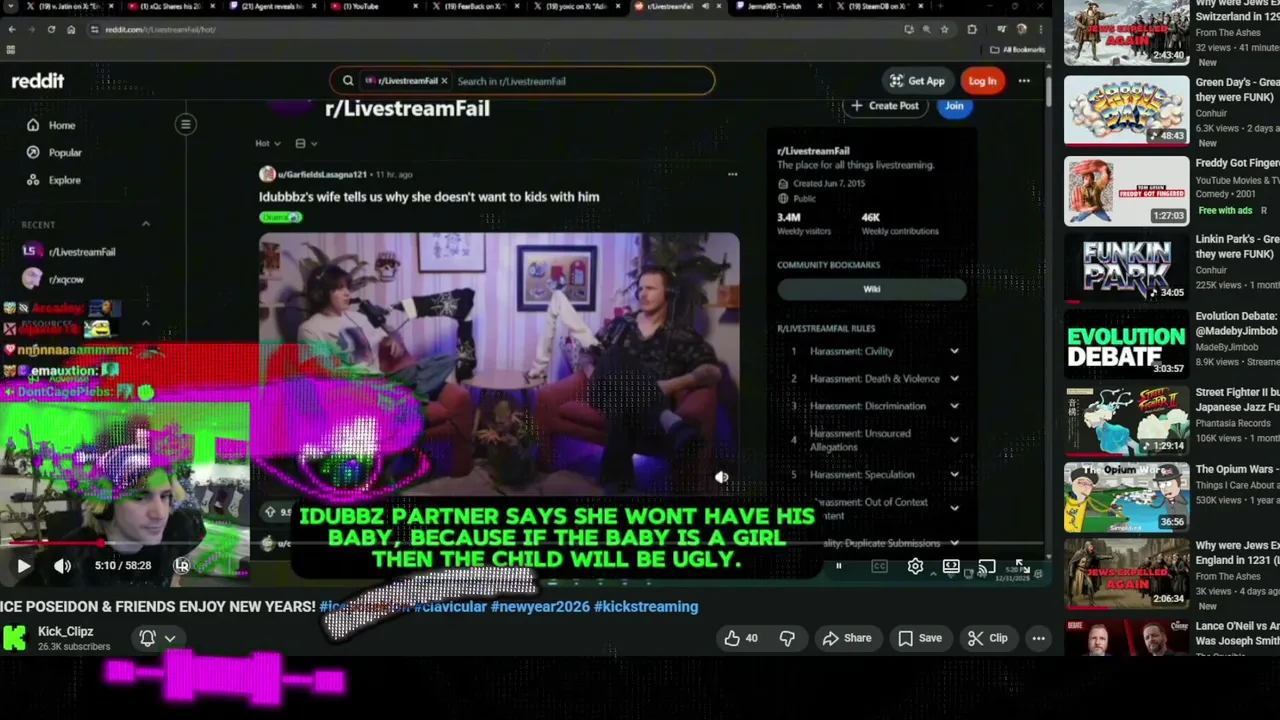Screen dimensions: 1280x720
Task: Bookmark the page with the star icon
Action: [944, 29]
